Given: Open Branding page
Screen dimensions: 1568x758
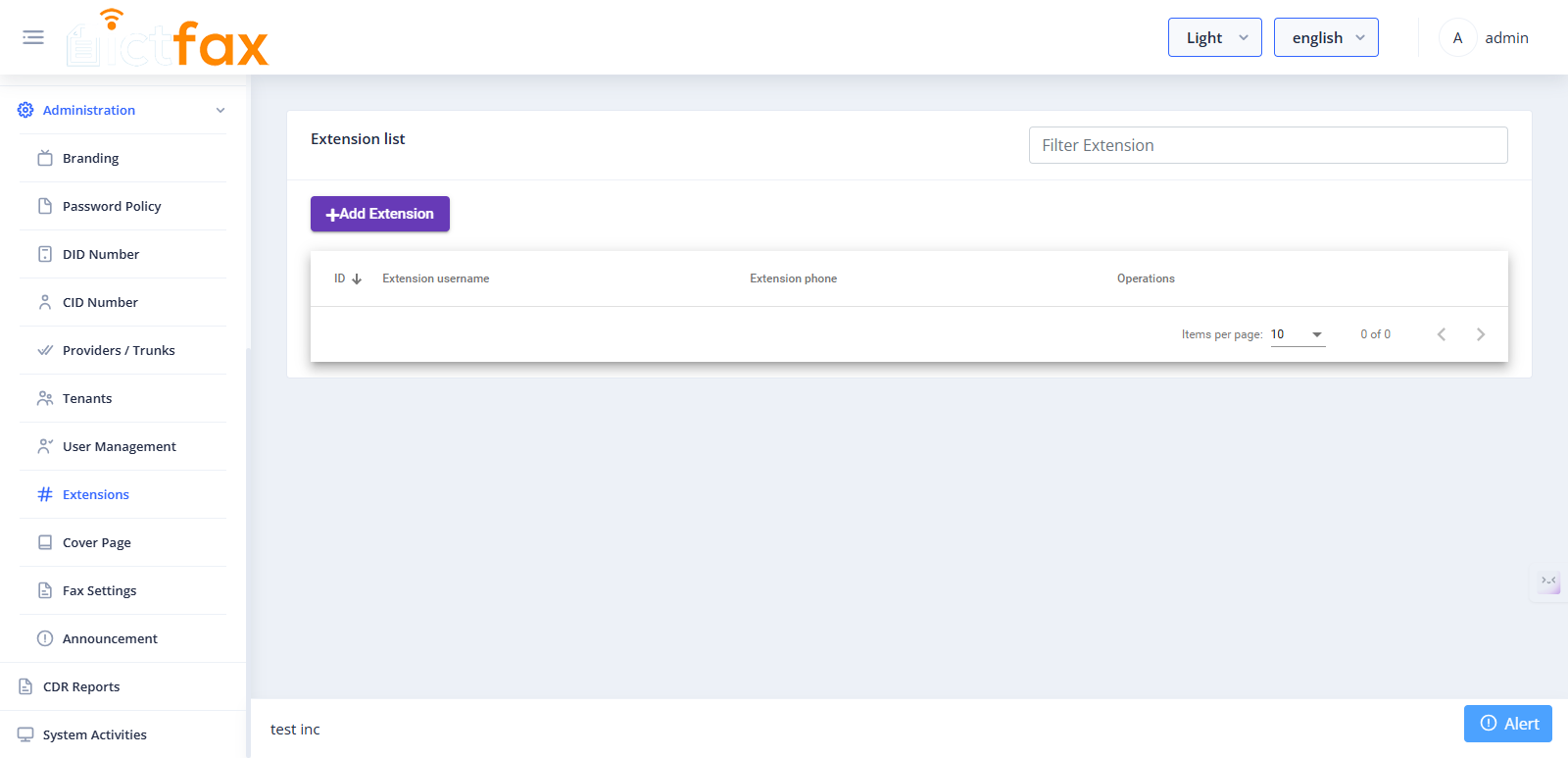Looking at the screenshot, I should point(123,158).
